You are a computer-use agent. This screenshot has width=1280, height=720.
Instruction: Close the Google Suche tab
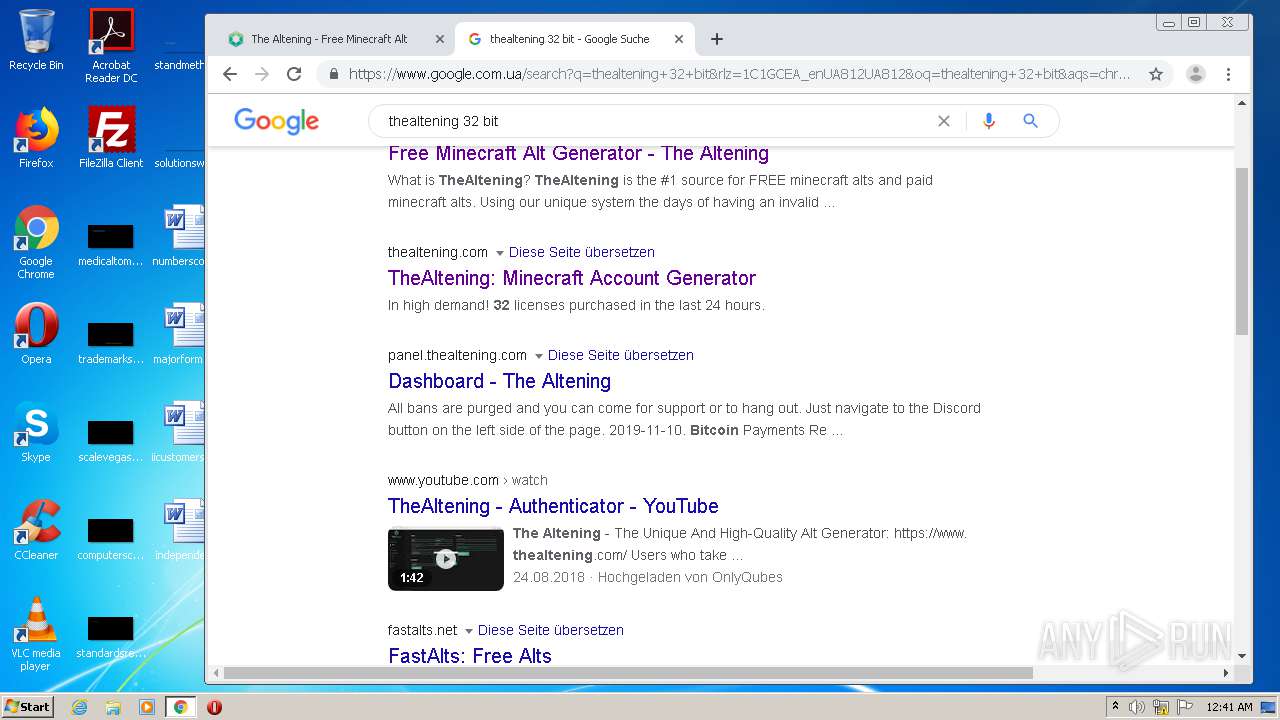(679, 39)
